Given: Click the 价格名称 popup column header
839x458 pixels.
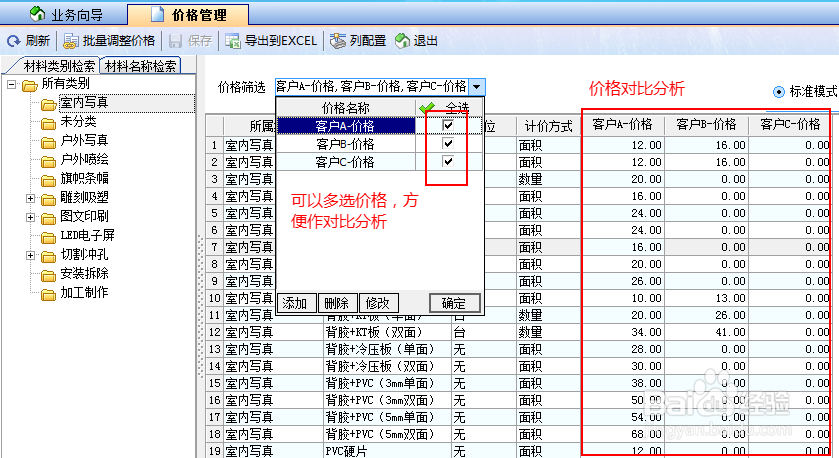Looking at the screenshot, I should pyautogui.click(x=346, y=108).
